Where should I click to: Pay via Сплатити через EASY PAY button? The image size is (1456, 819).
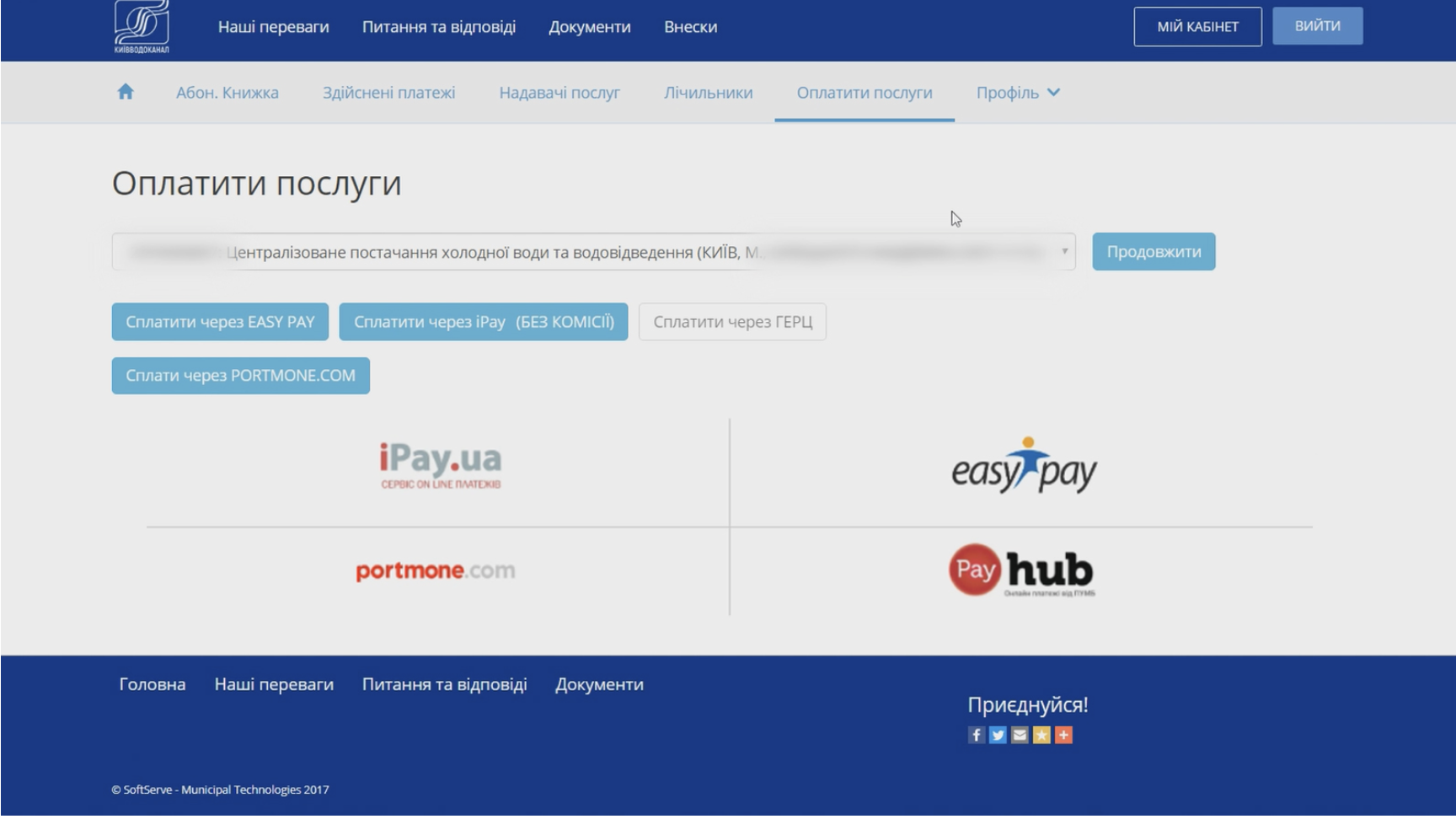pyautogui.click(x=220, y=322)
